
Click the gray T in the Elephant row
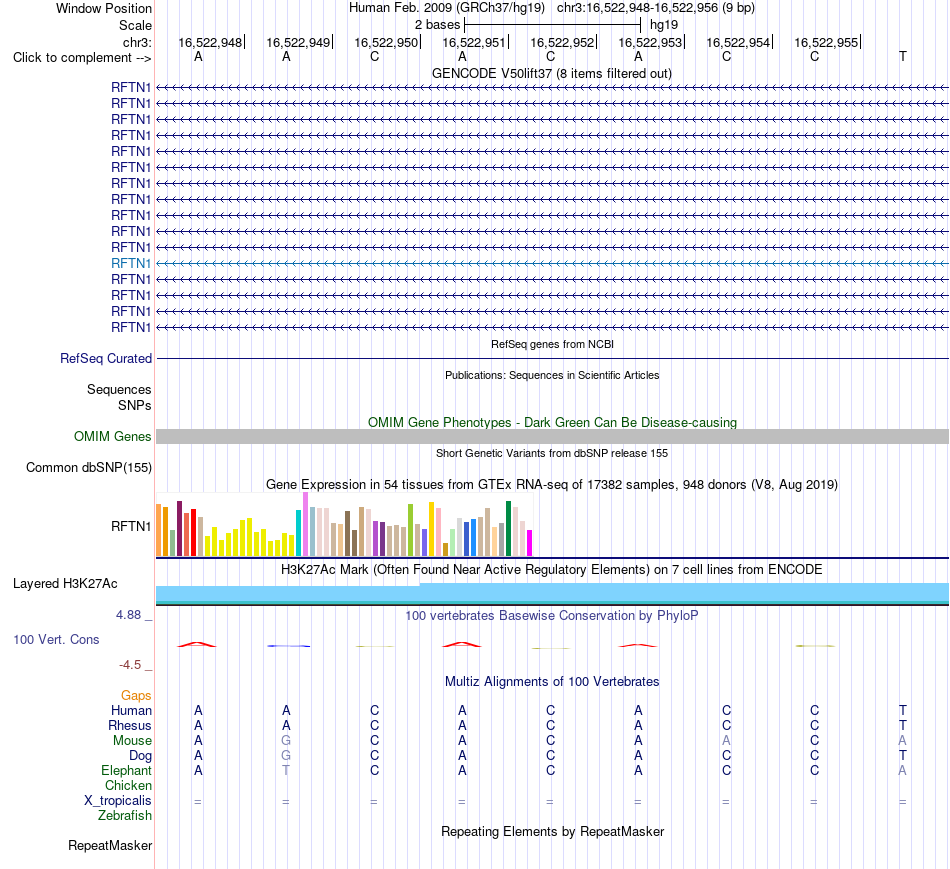click(286, 770)
